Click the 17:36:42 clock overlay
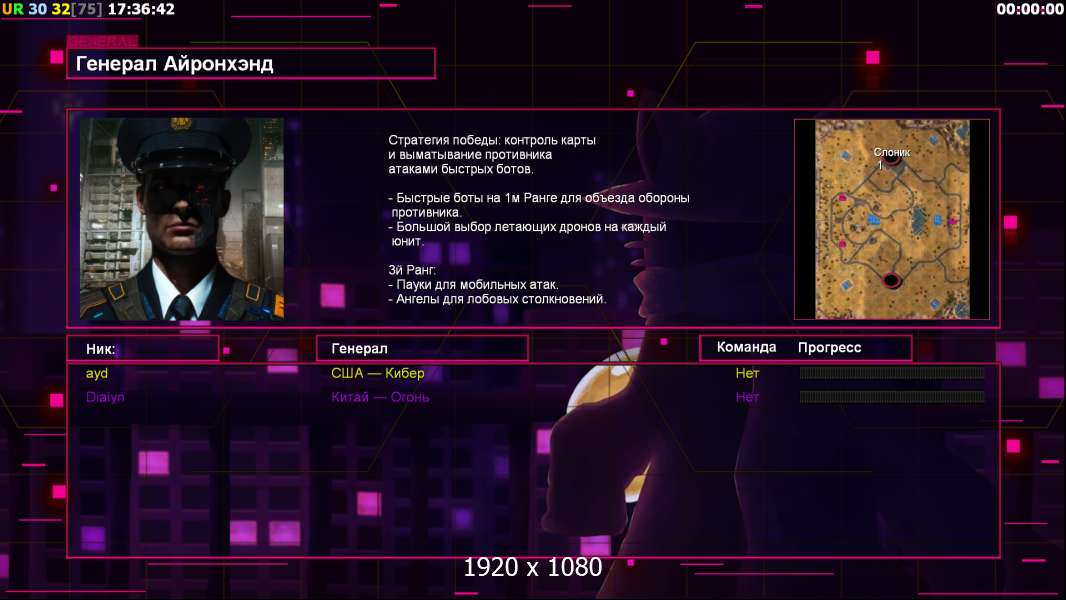Viewport: 1066px width, 600px height. click(141, 10)
